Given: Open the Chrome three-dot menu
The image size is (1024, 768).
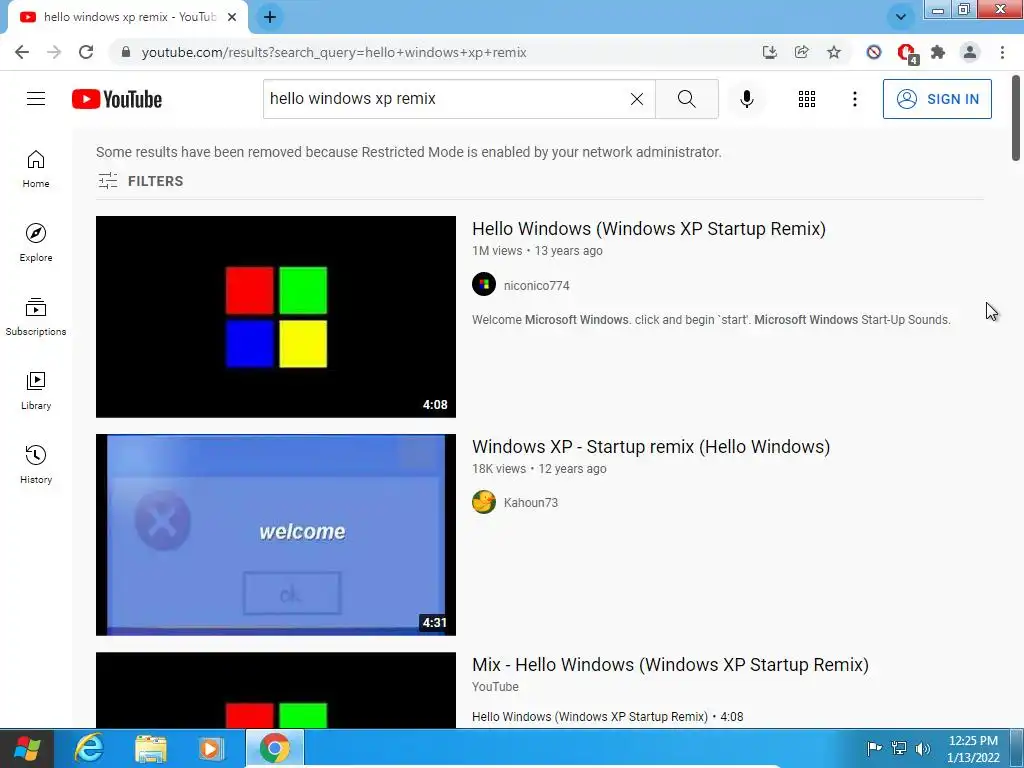Looking at the screenshot, I should pos(1002,52).
